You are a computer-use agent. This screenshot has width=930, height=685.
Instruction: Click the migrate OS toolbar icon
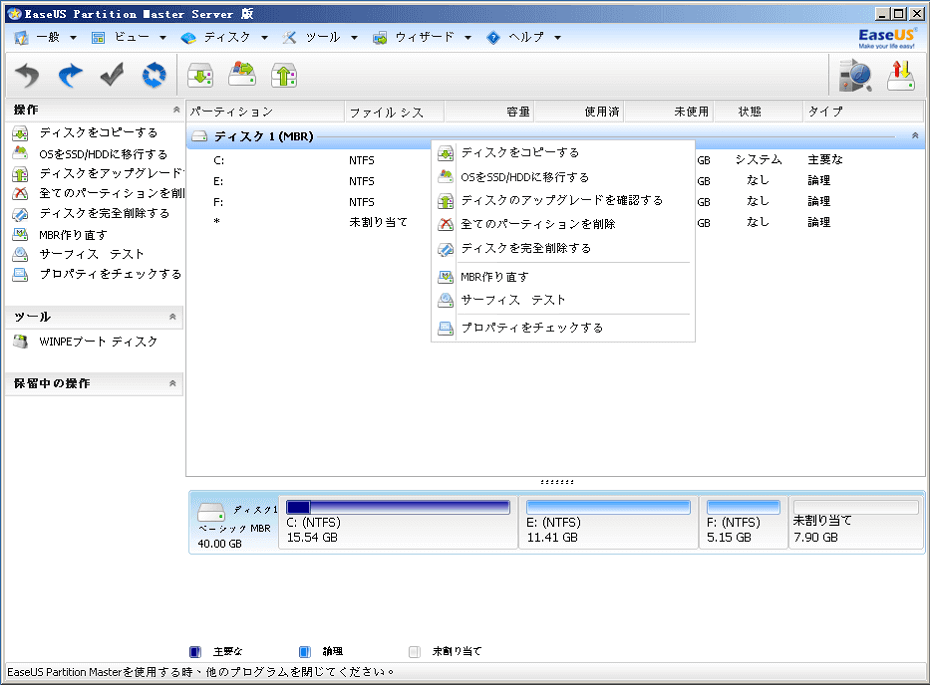click(x=243, y=74)
